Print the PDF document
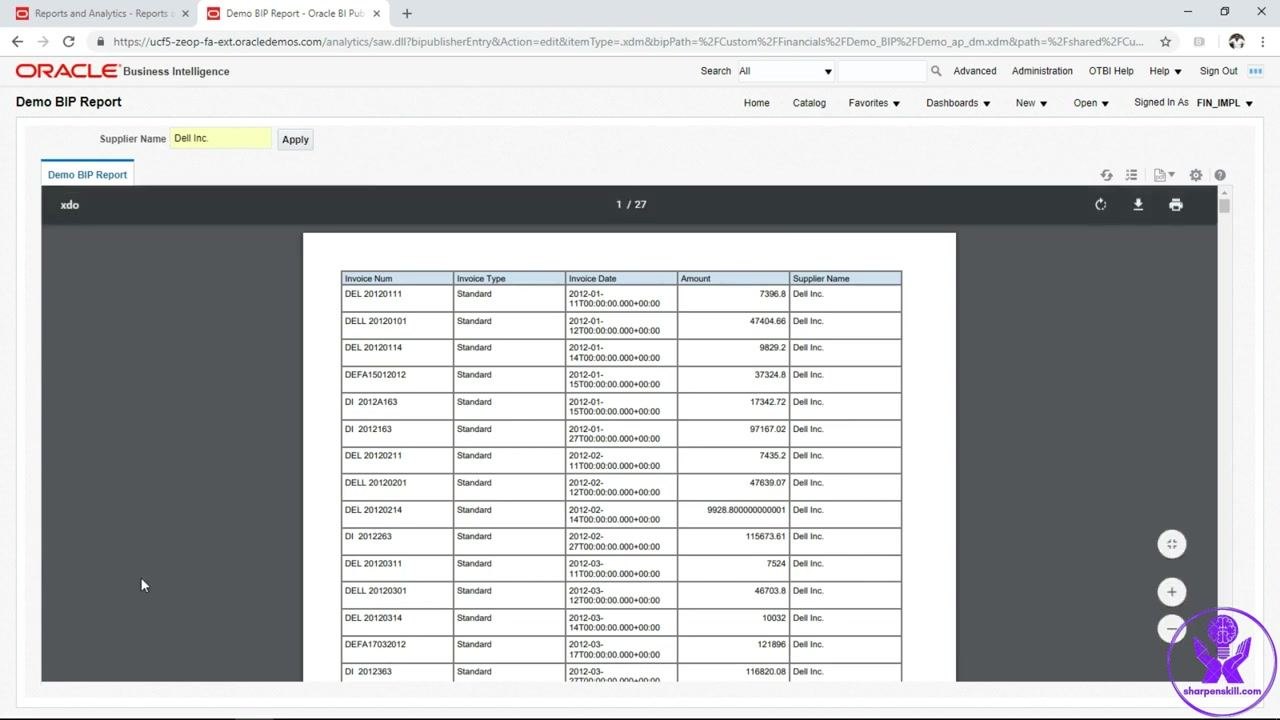 point(1176,204)
